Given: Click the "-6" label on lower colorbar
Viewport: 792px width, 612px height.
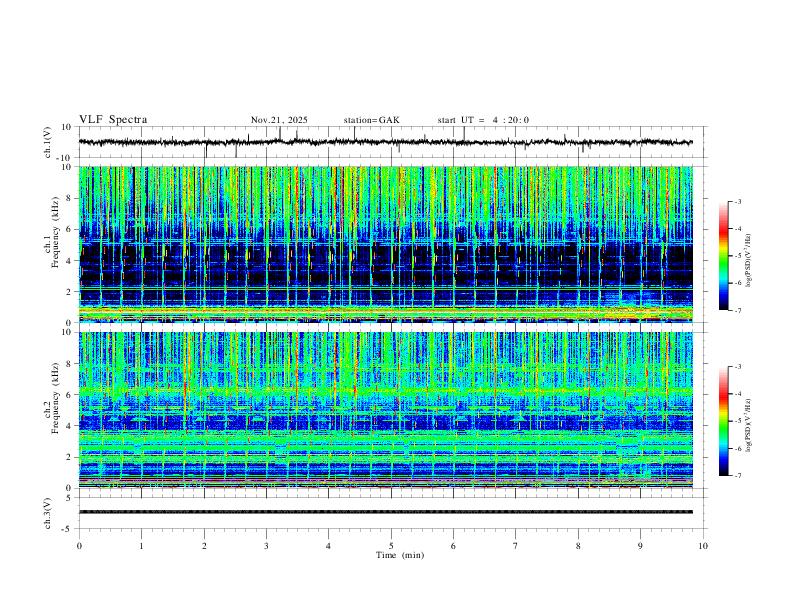Looking at the screenshot, I should coord(738,448).
